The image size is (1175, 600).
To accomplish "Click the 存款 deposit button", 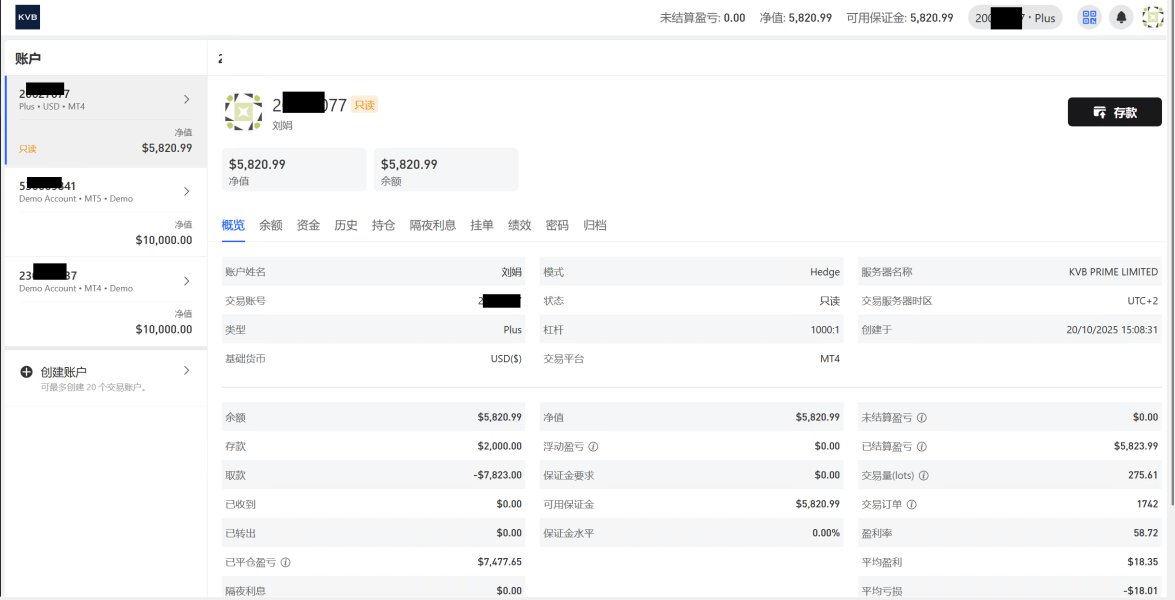I will [x=1114, y=112].
